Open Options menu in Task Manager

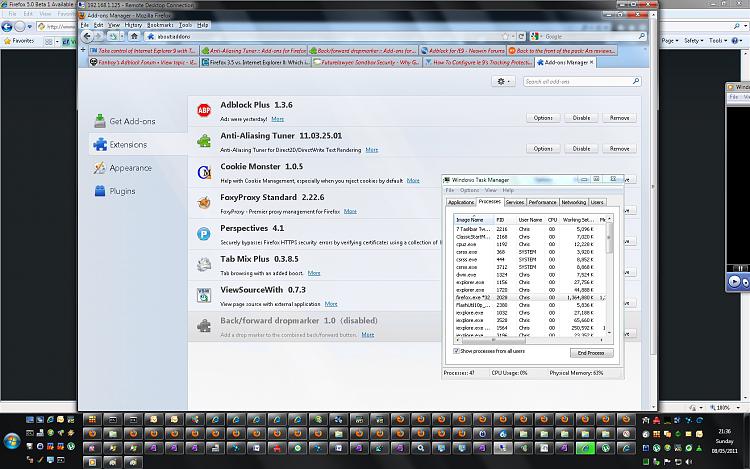click(x=469, y=190)
